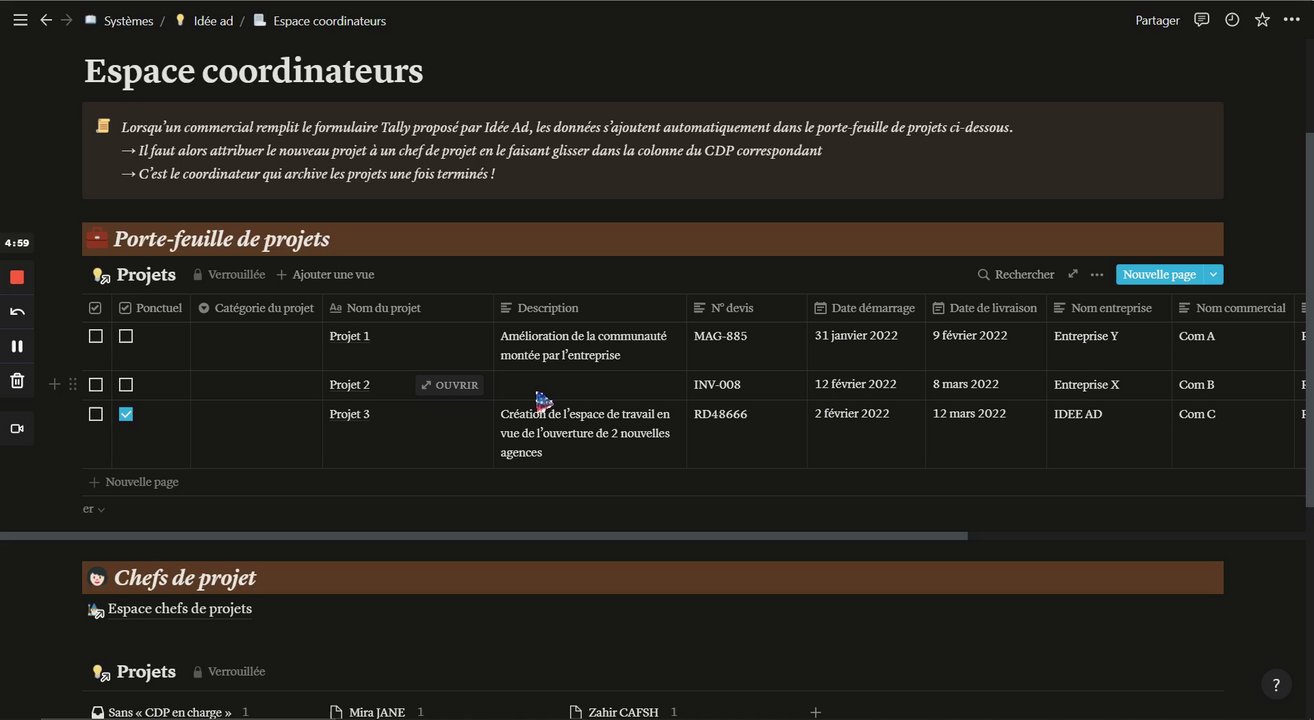Uncheck the Ponctuel box for Projet 3

[x=126, y=414]
